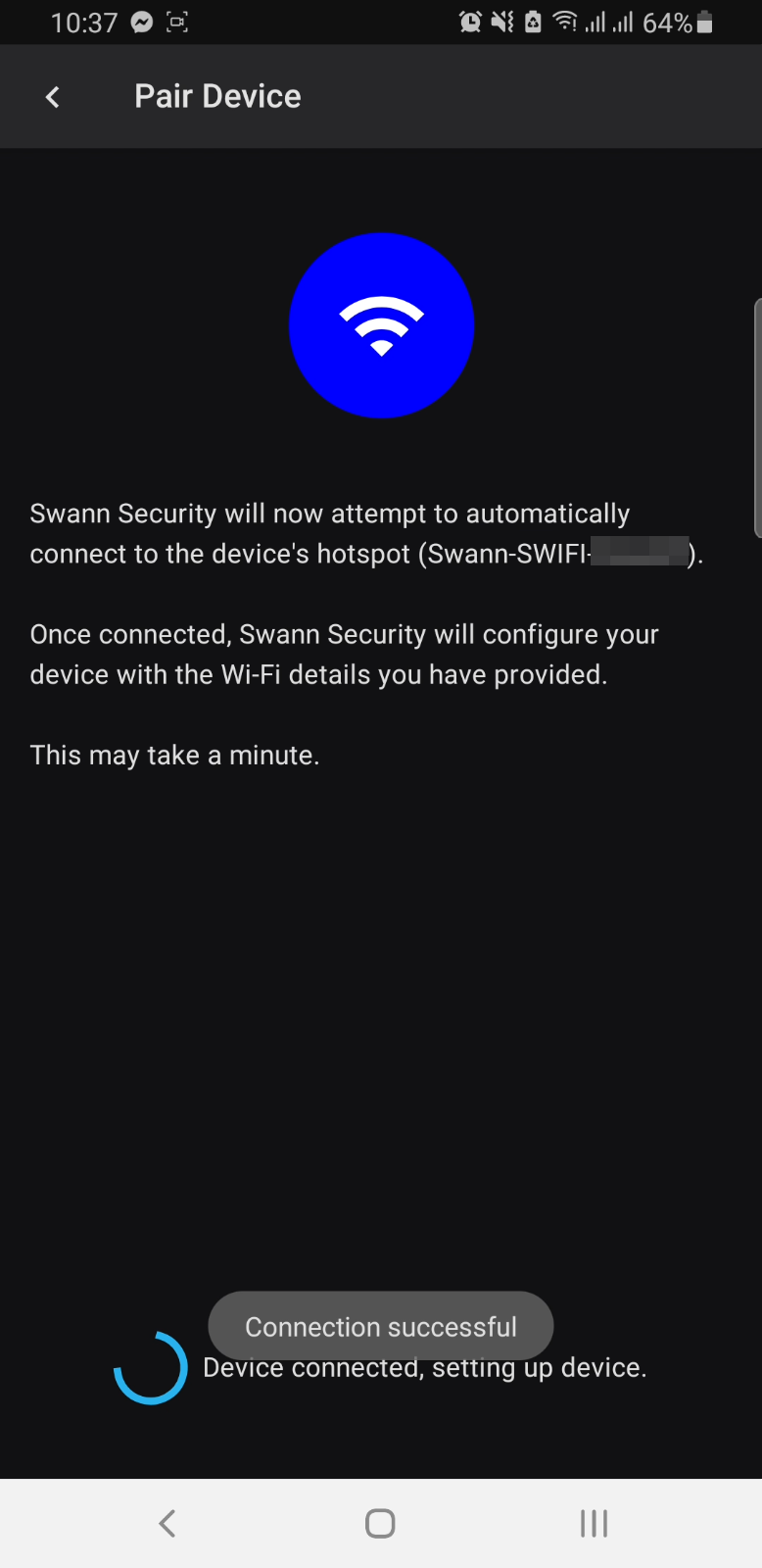Image resolution: width=762 pixels, height=1568 pixels.
Task: Tap the spinning progress indicator
Action: tap(150, 1367)
